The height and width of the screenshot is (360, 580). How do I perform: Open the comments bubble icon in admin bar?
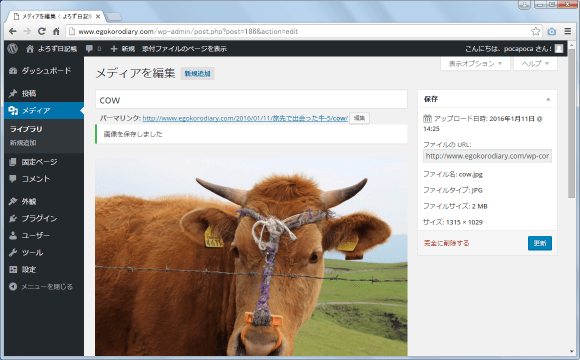89,48
